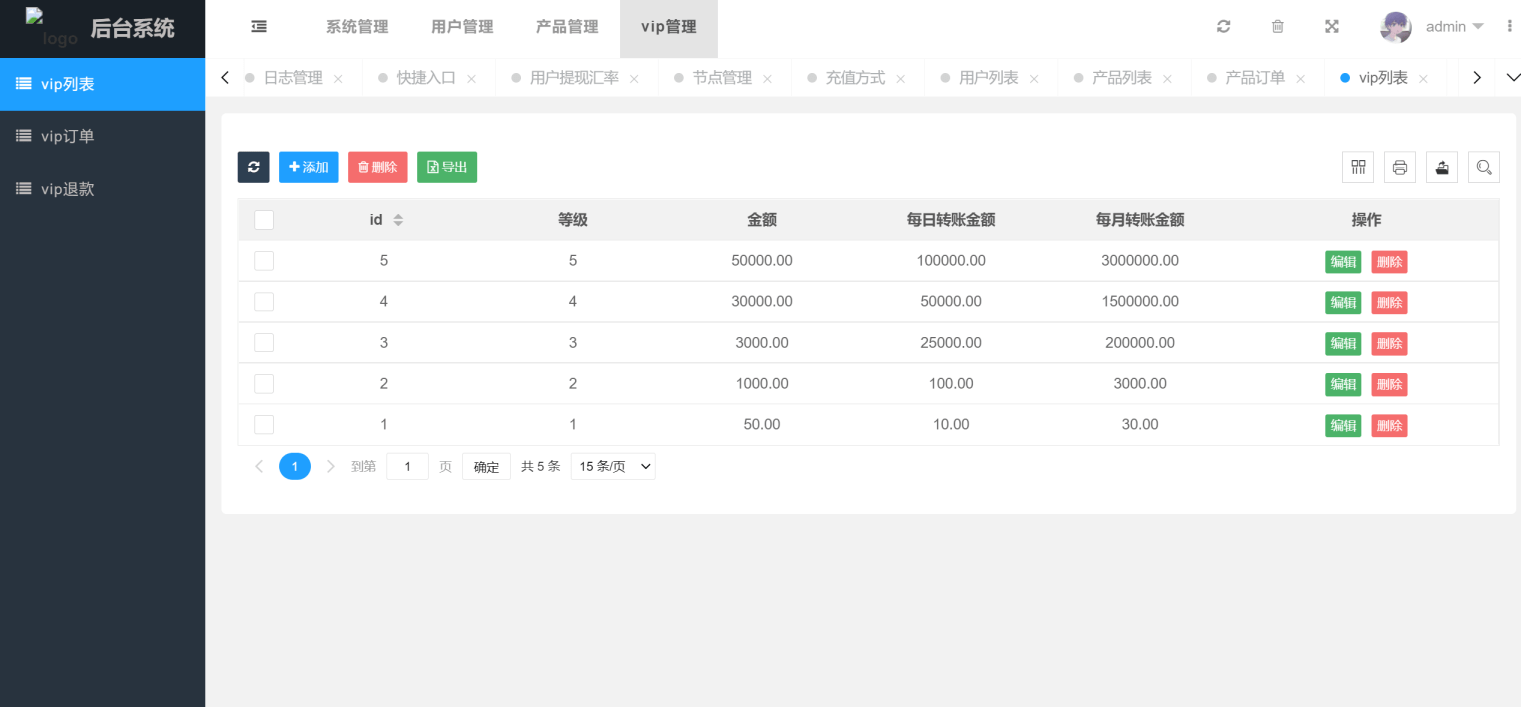Switch to the 日志管理 tab
Viewport: 1521px width, 707px height.
tap(293, 78)
